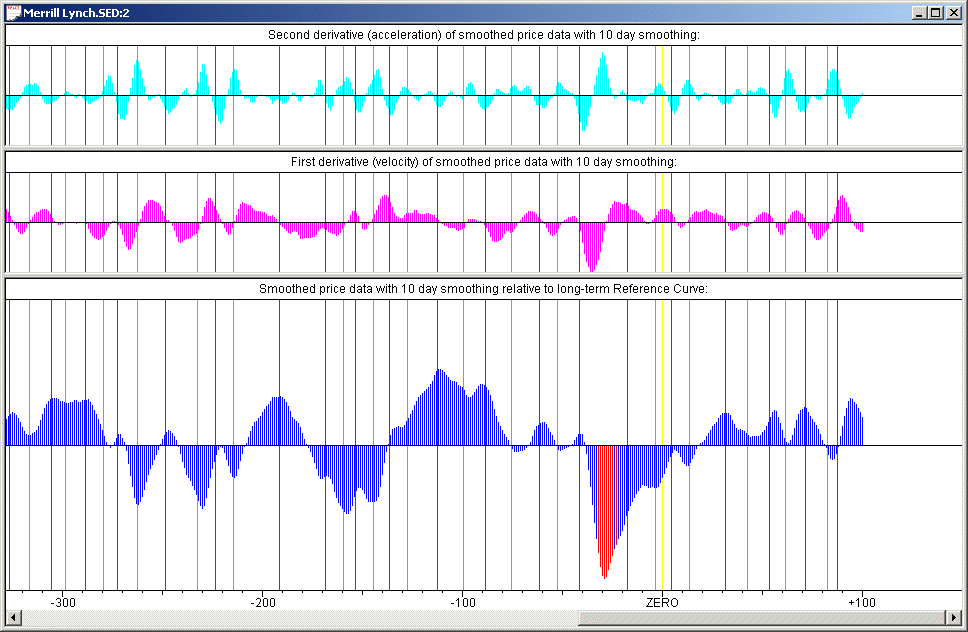Click the Smoothed price data chart title
The image size is (968, 632).
(483, 289)
